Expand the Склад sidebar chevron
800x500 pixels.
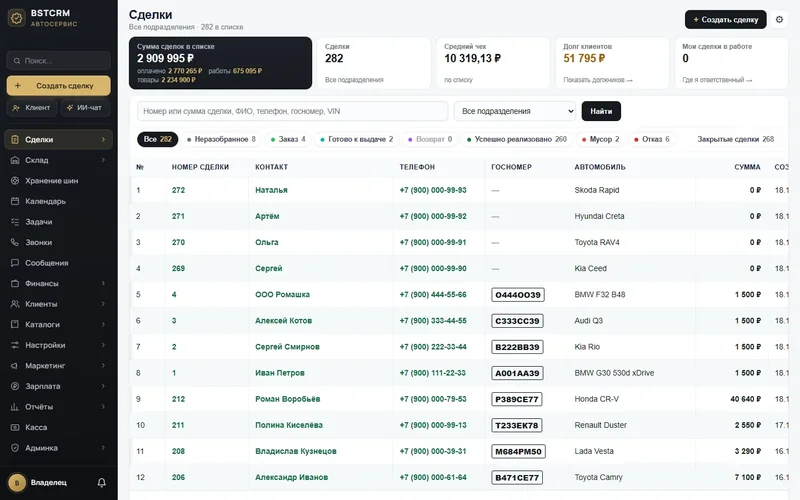(103, 160)
